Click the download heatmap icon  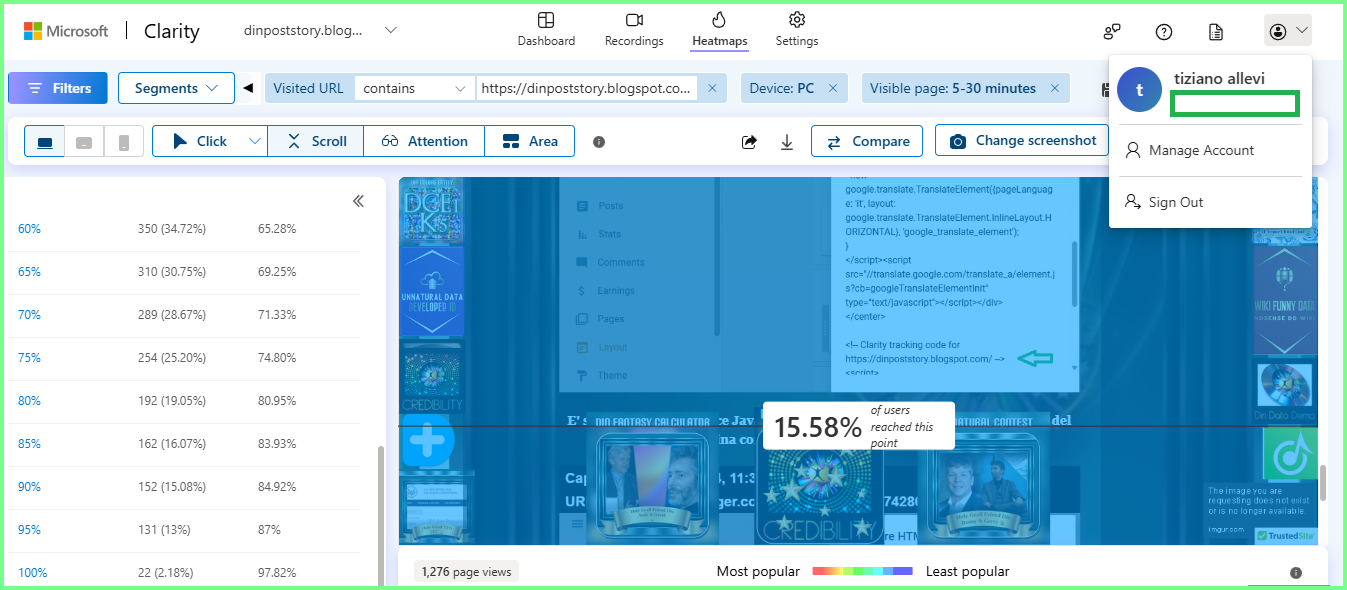click(787, 142)
